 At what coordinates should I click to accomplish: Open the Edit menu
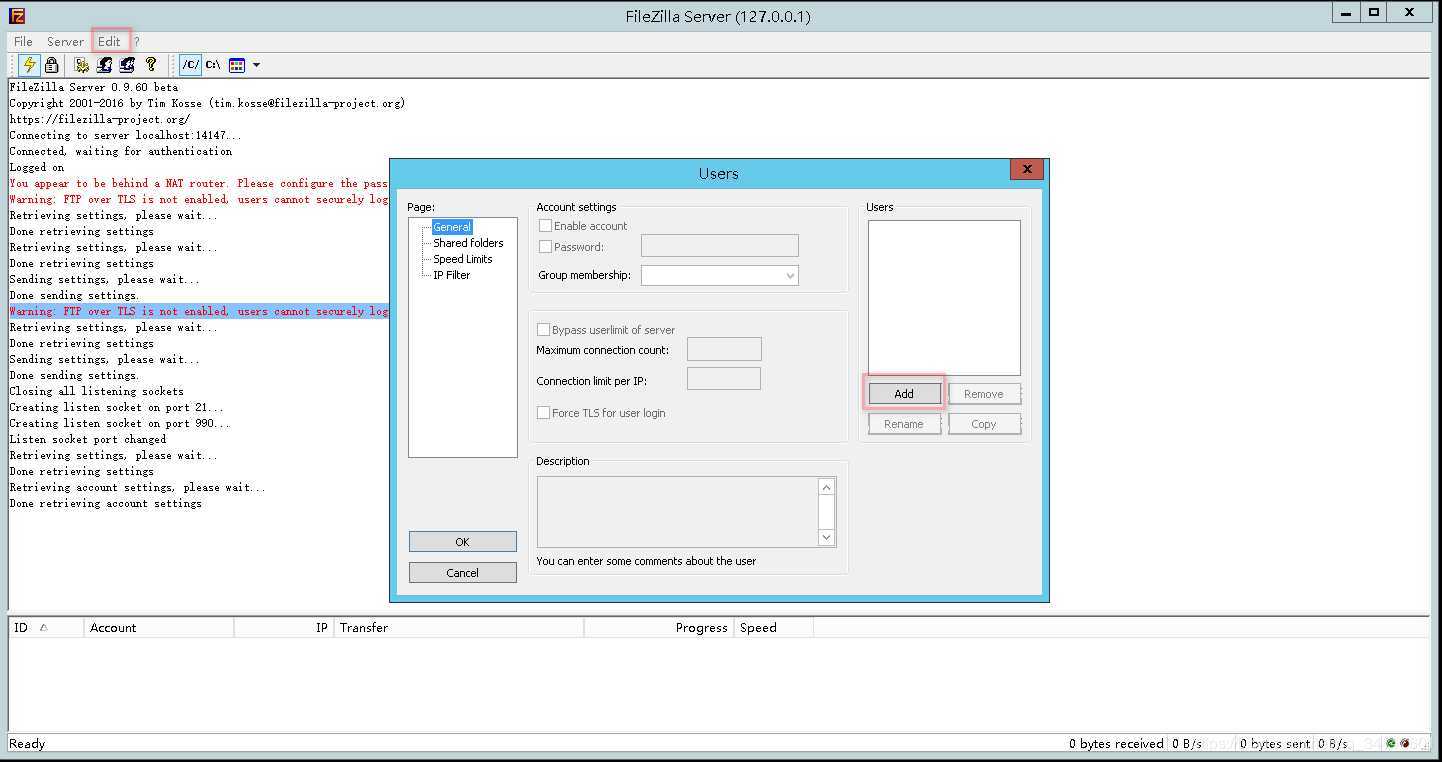[x=109, y=41]
